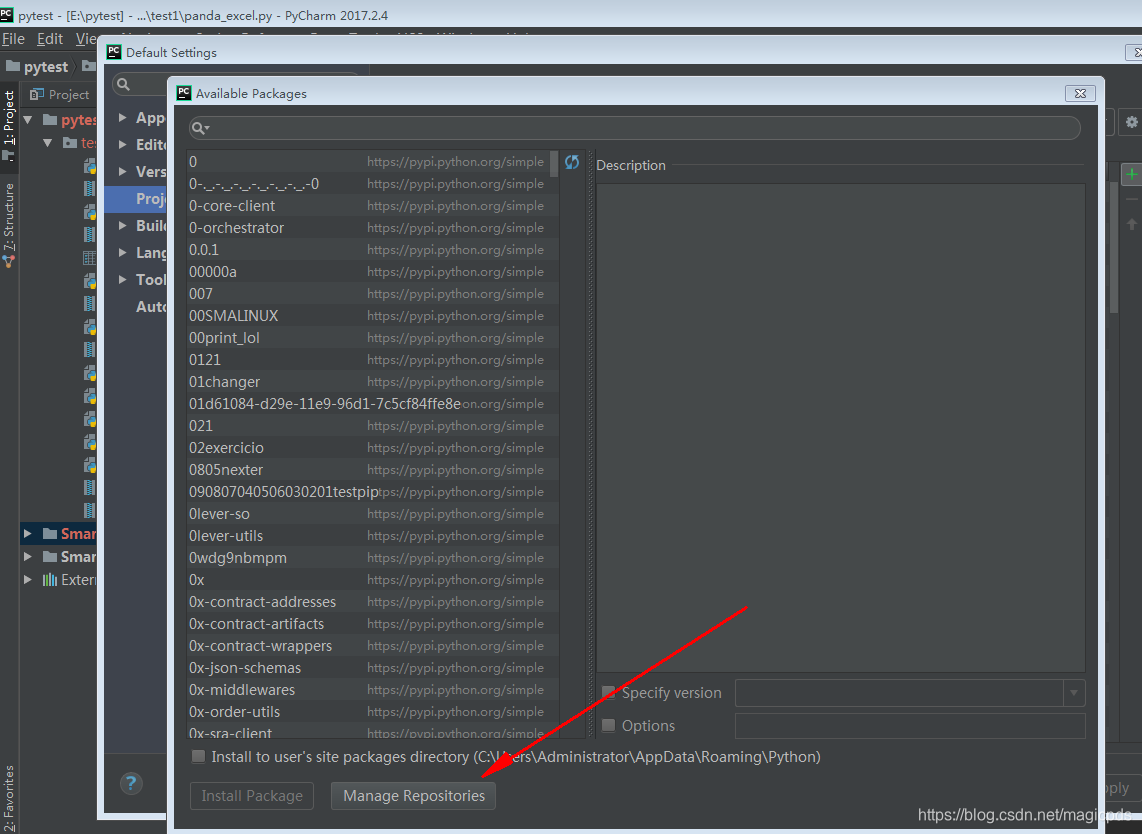
Task: Collapse the pytest root folder in project tree
Action: click(28, 119)
